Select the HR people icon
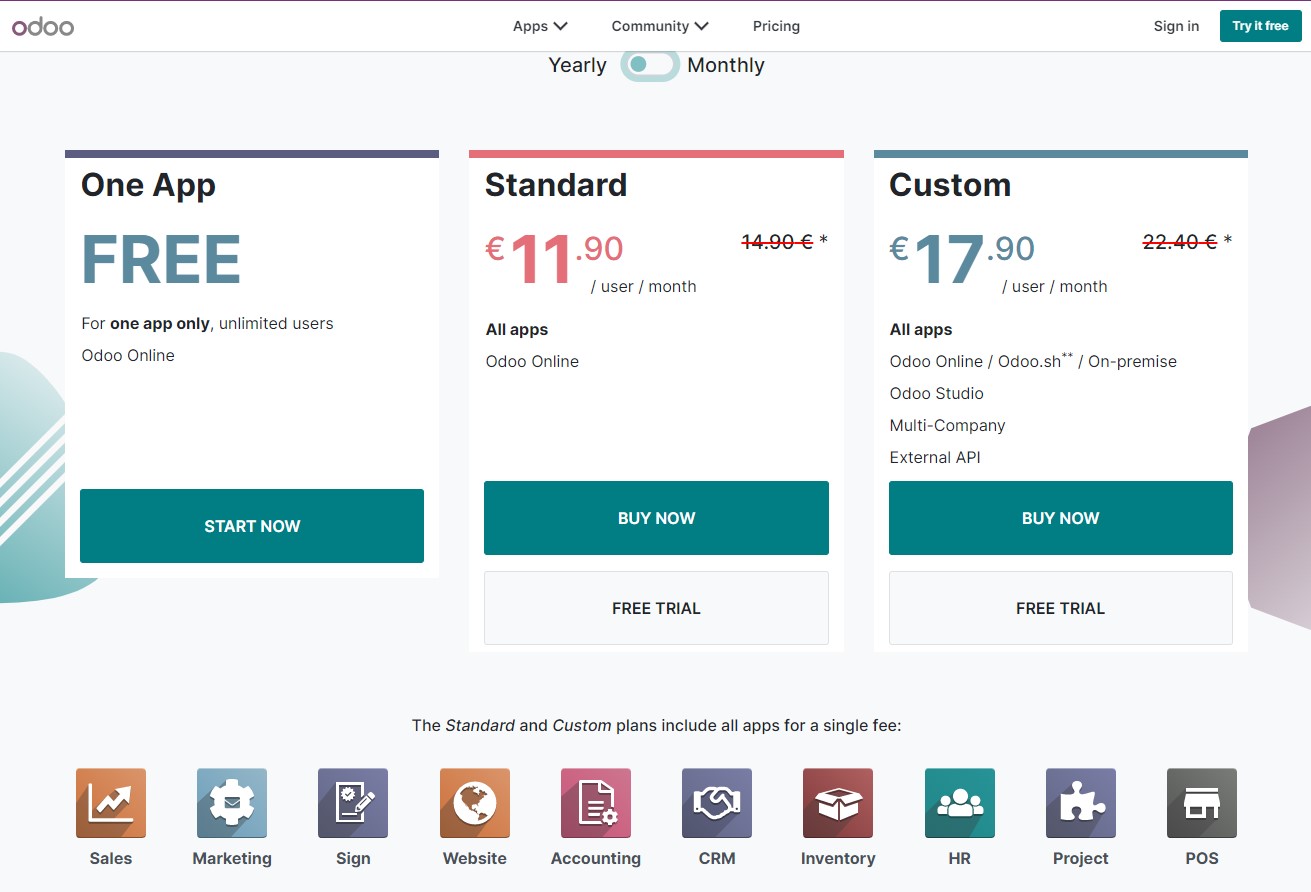Image resolution: width=1311 pixels, height=892 pixels. [x=960, y=803]
